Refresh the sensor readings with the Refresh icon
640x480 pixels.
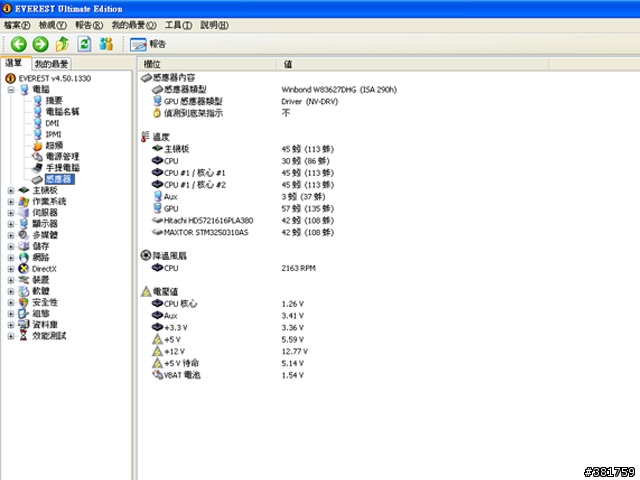[84, 44]
